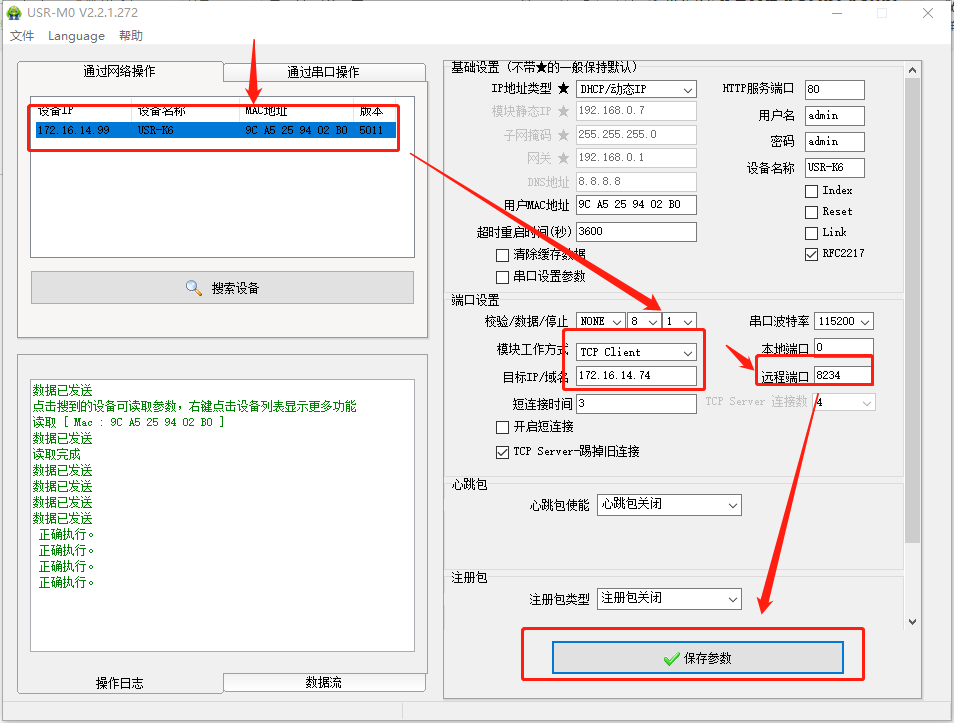
Task: Open the 串口波特率 115200 dropdown
Action: [x=844, y=321]
